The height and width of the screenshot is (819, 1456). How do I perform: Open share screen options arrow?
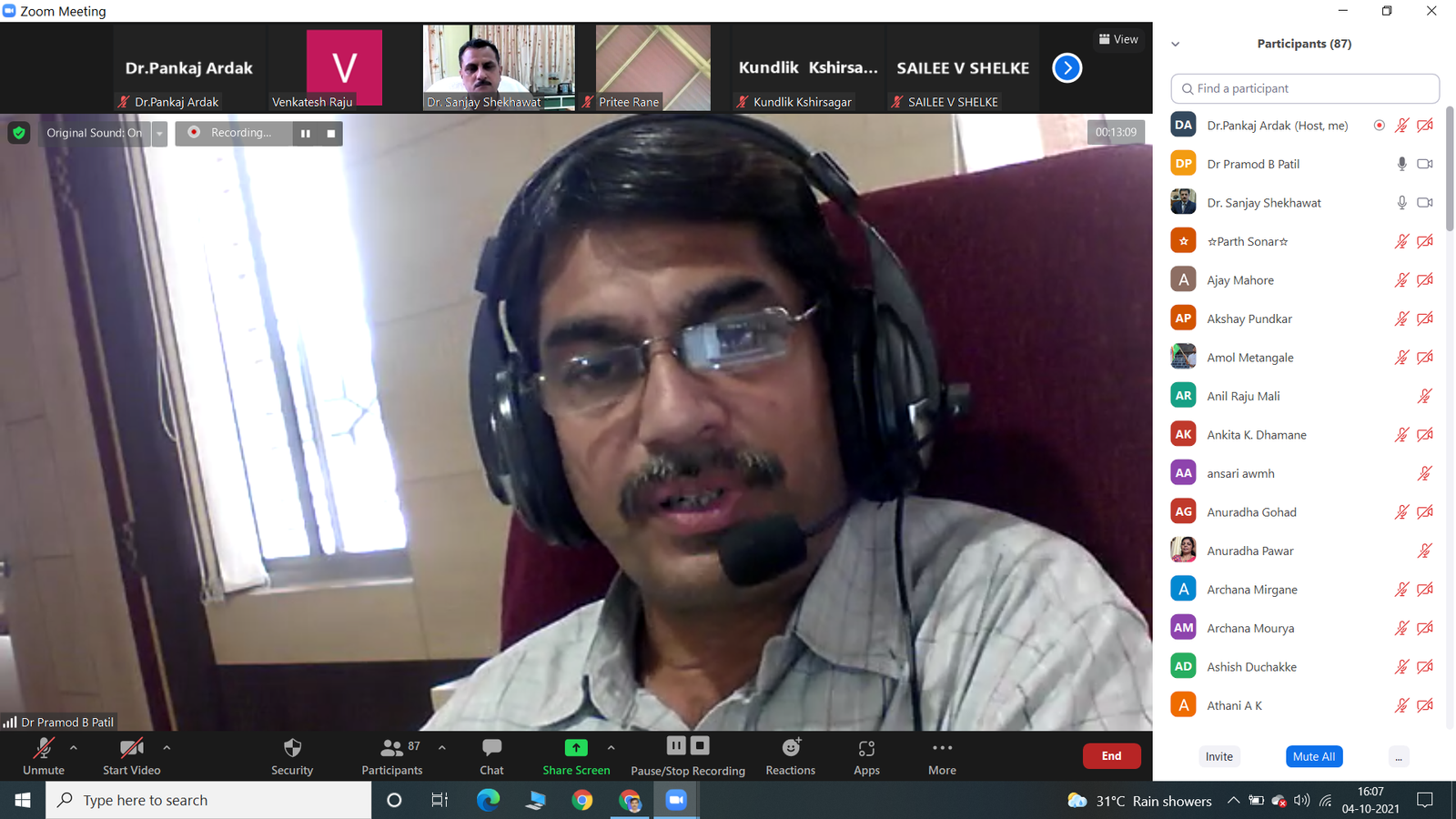[612, 747]
